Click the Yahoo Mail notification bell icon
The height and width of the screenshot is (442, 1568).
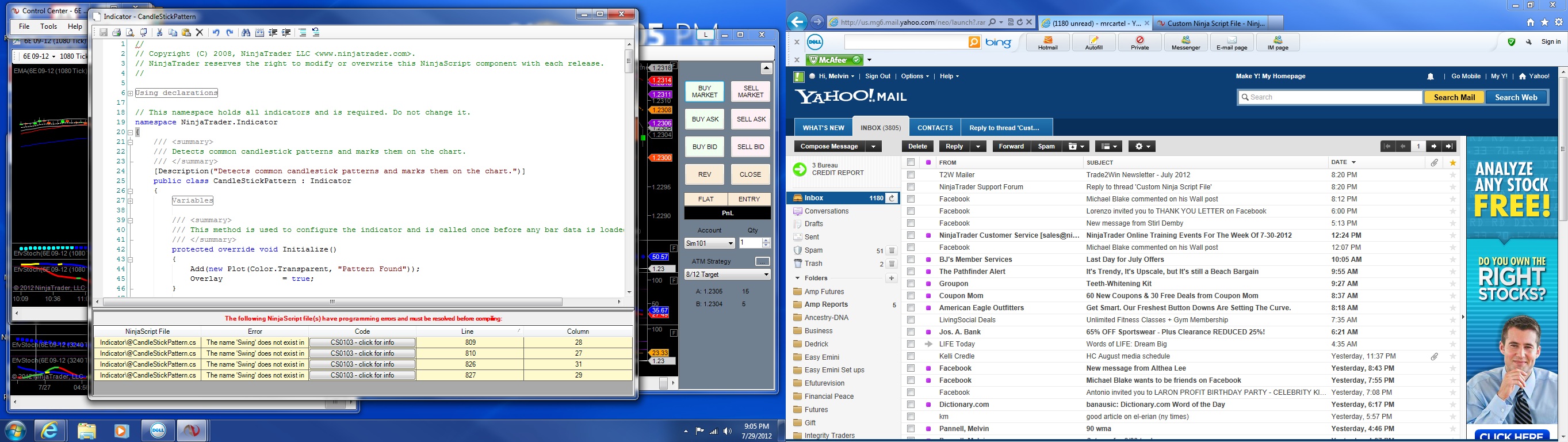tap(1431, 77)
